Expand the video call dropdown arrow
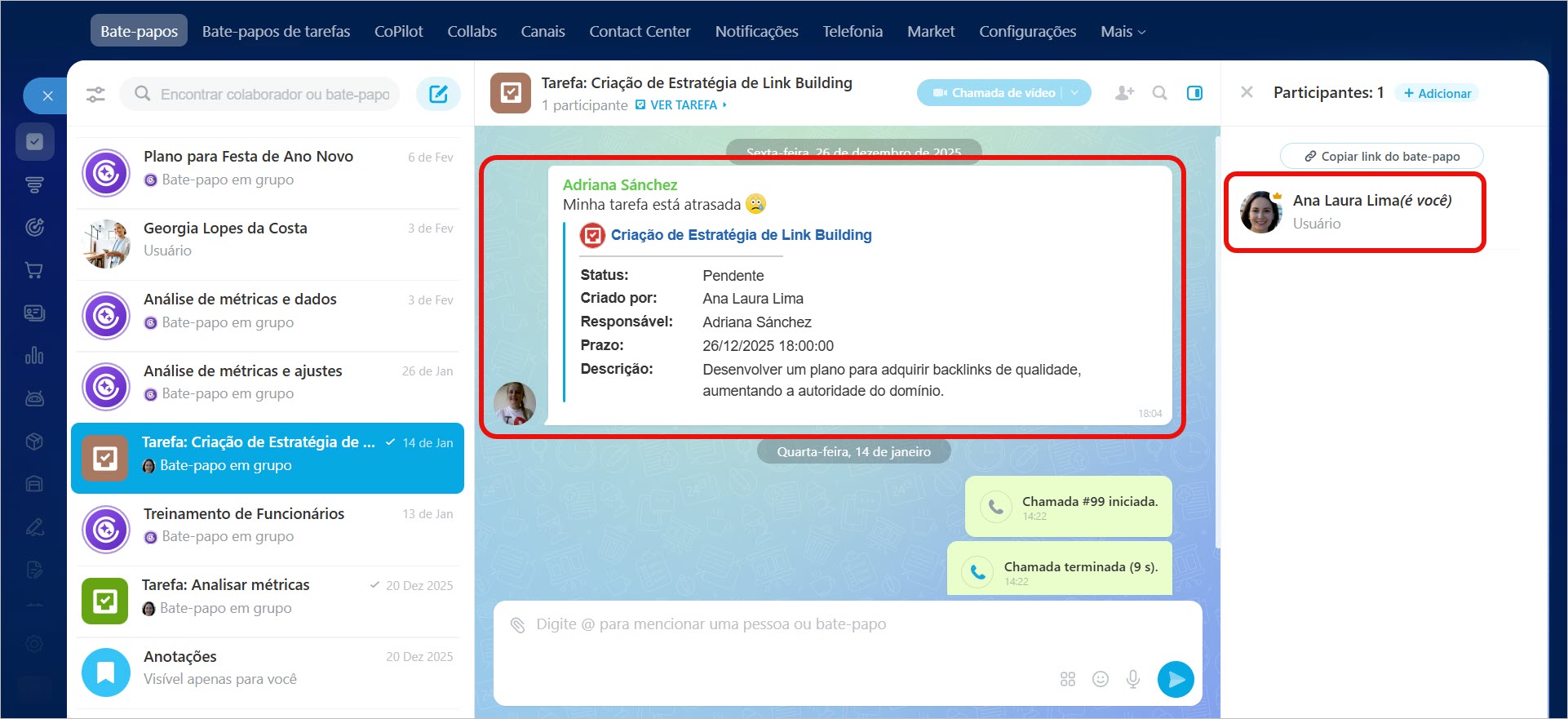The image size is (1568, 719). (1075, 93)
